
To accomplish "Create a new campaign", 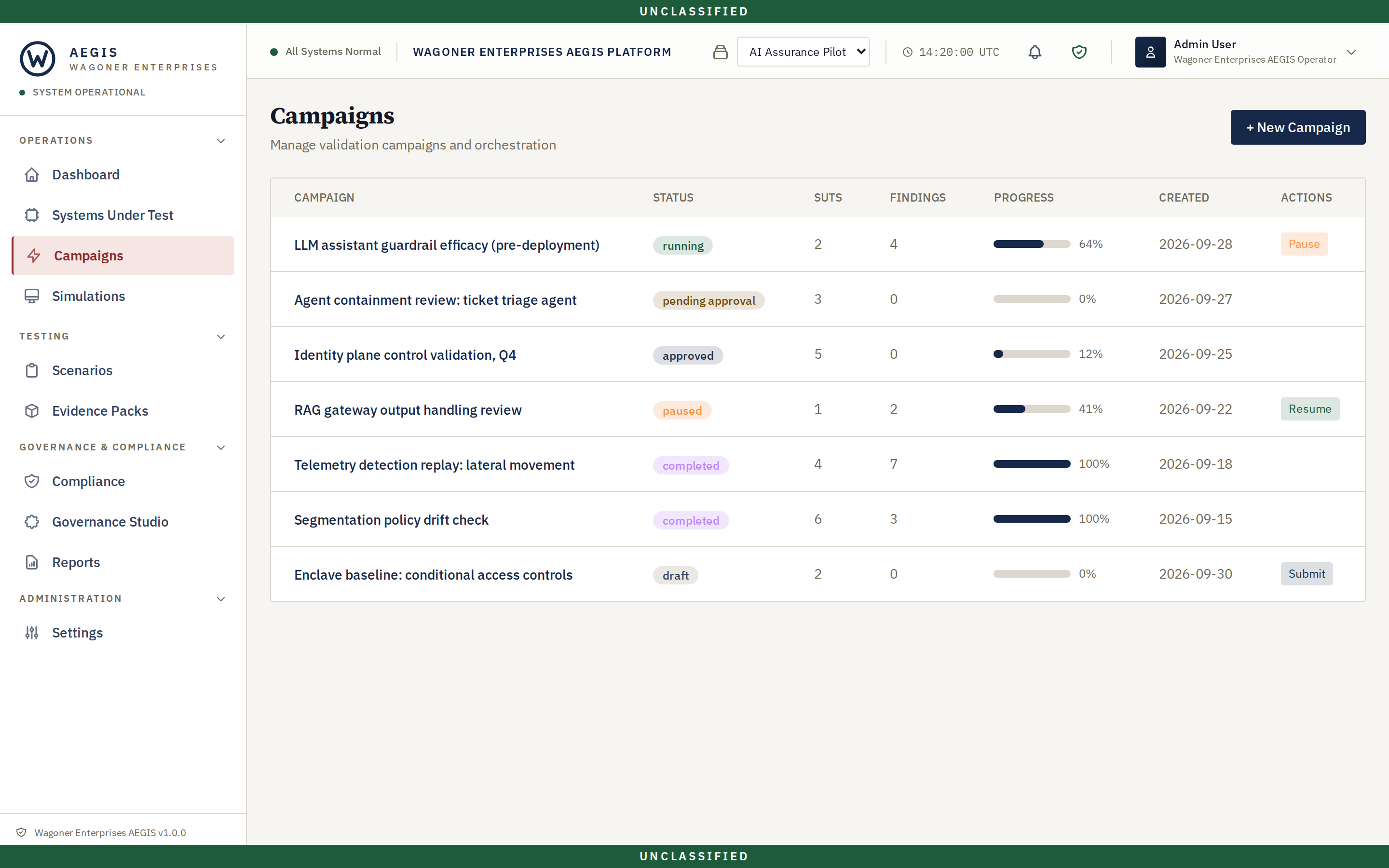I will point(1298,127).
